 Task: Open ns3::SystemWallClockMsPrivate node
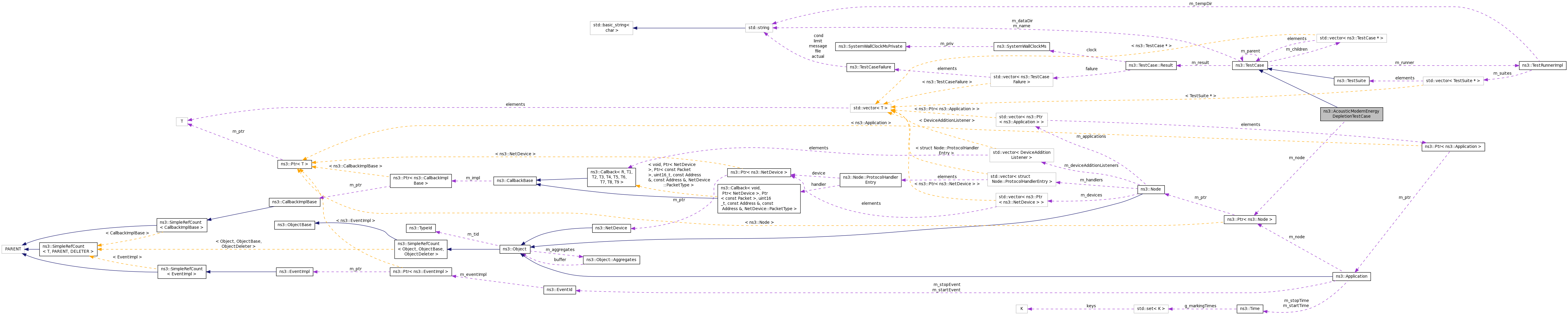870,47
